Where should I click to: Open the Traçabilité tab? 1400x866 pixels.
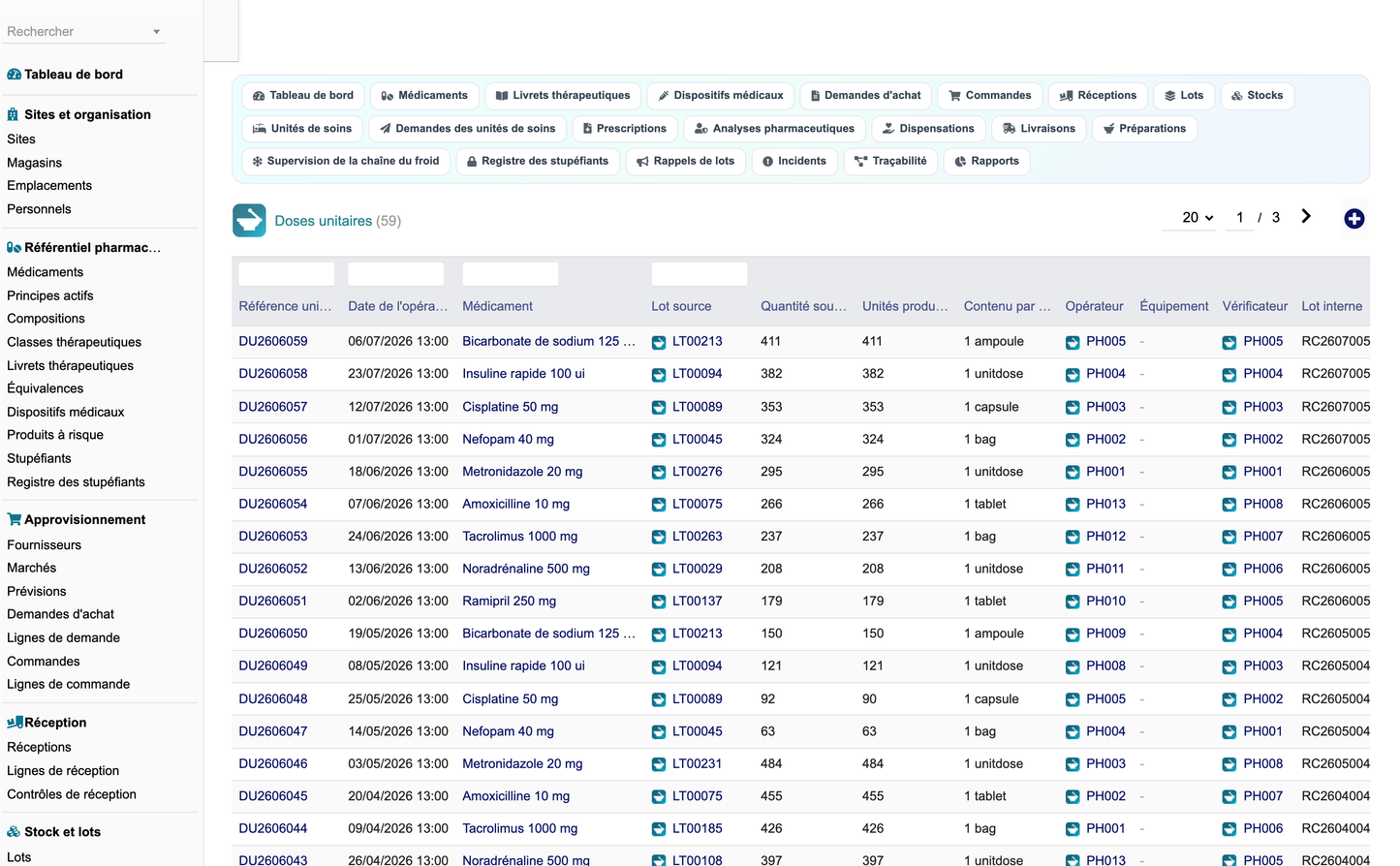890,161
